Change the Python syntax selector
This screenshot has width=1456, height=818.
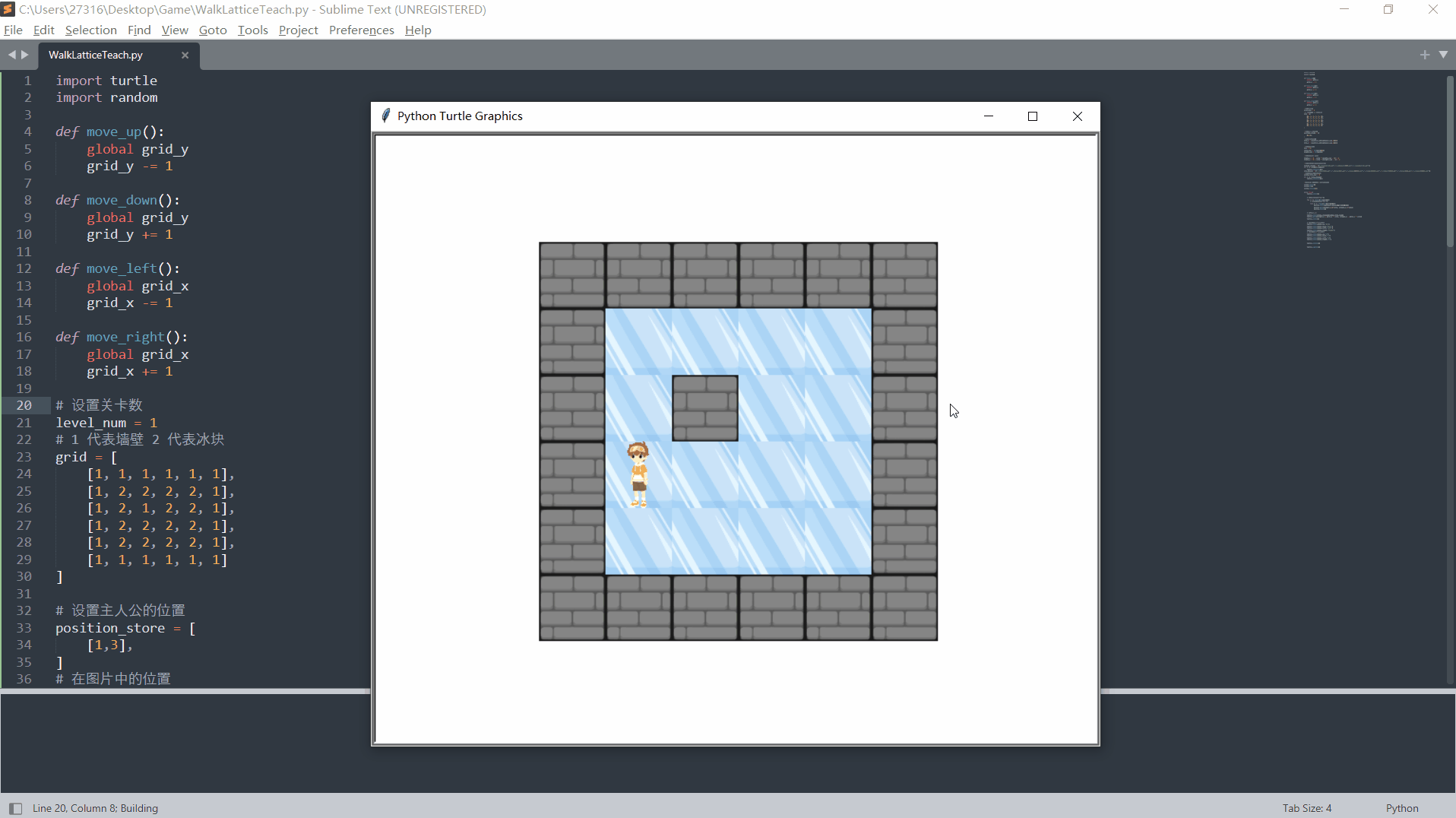click(x=1402, y=808)
